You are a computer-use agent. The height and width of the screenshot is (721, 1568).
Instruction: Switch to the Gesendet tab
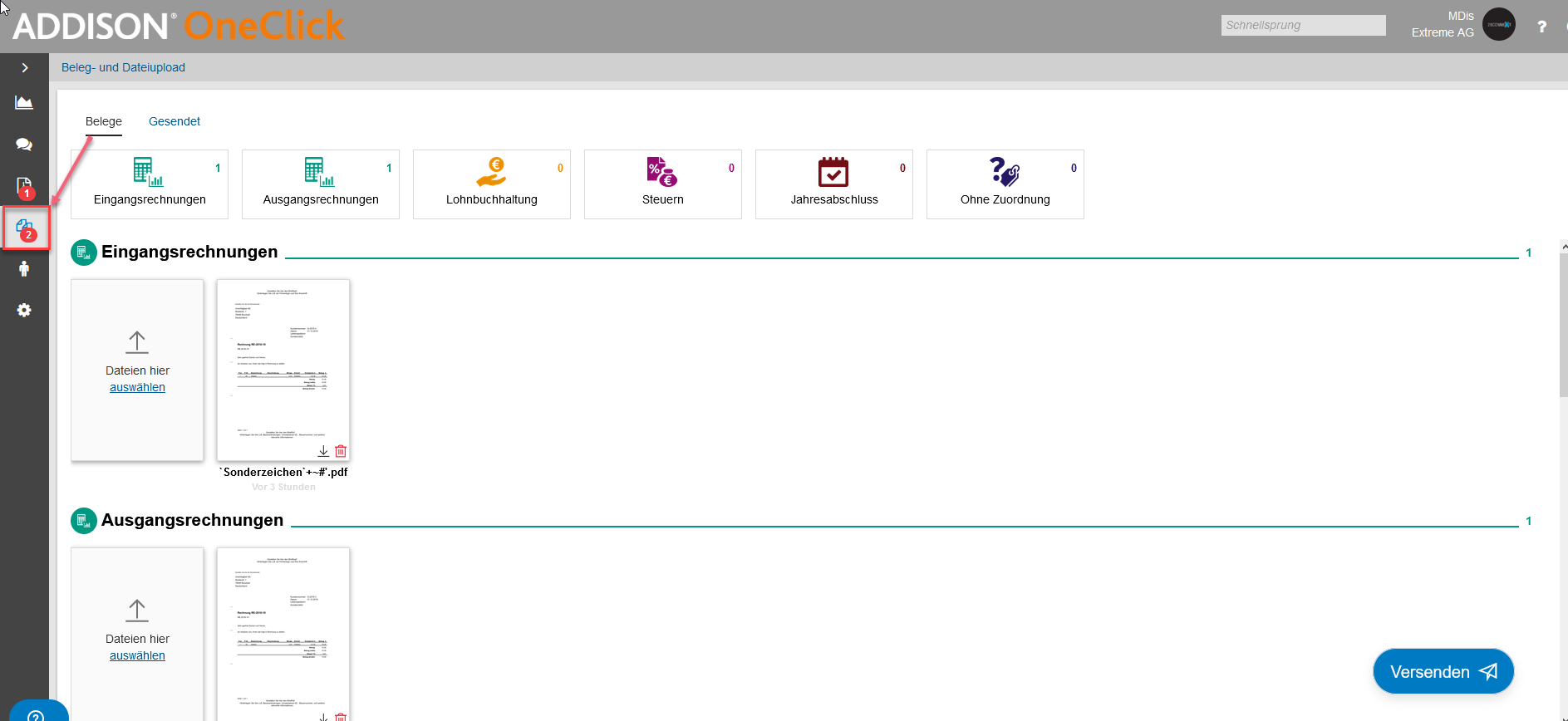pyautogui.click(x=174, y=121)
